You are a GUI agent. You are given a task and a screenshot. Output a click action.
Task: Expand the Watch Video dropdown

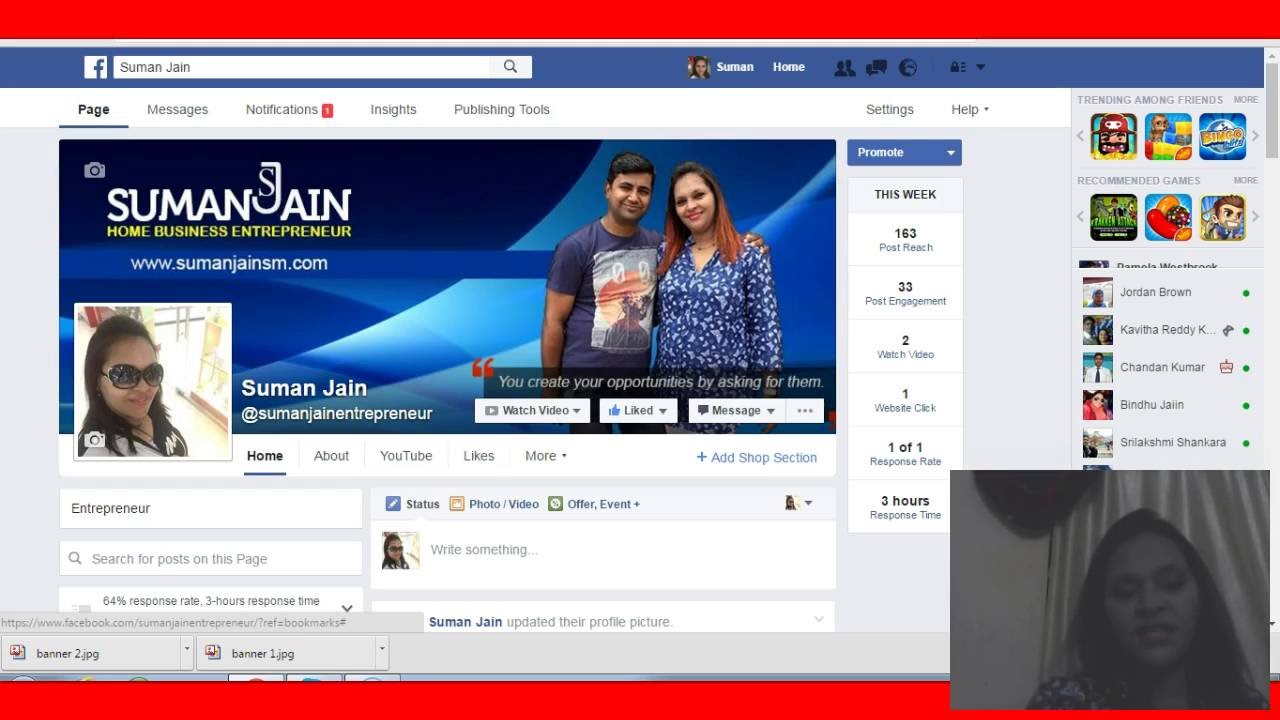pos(576,411)
